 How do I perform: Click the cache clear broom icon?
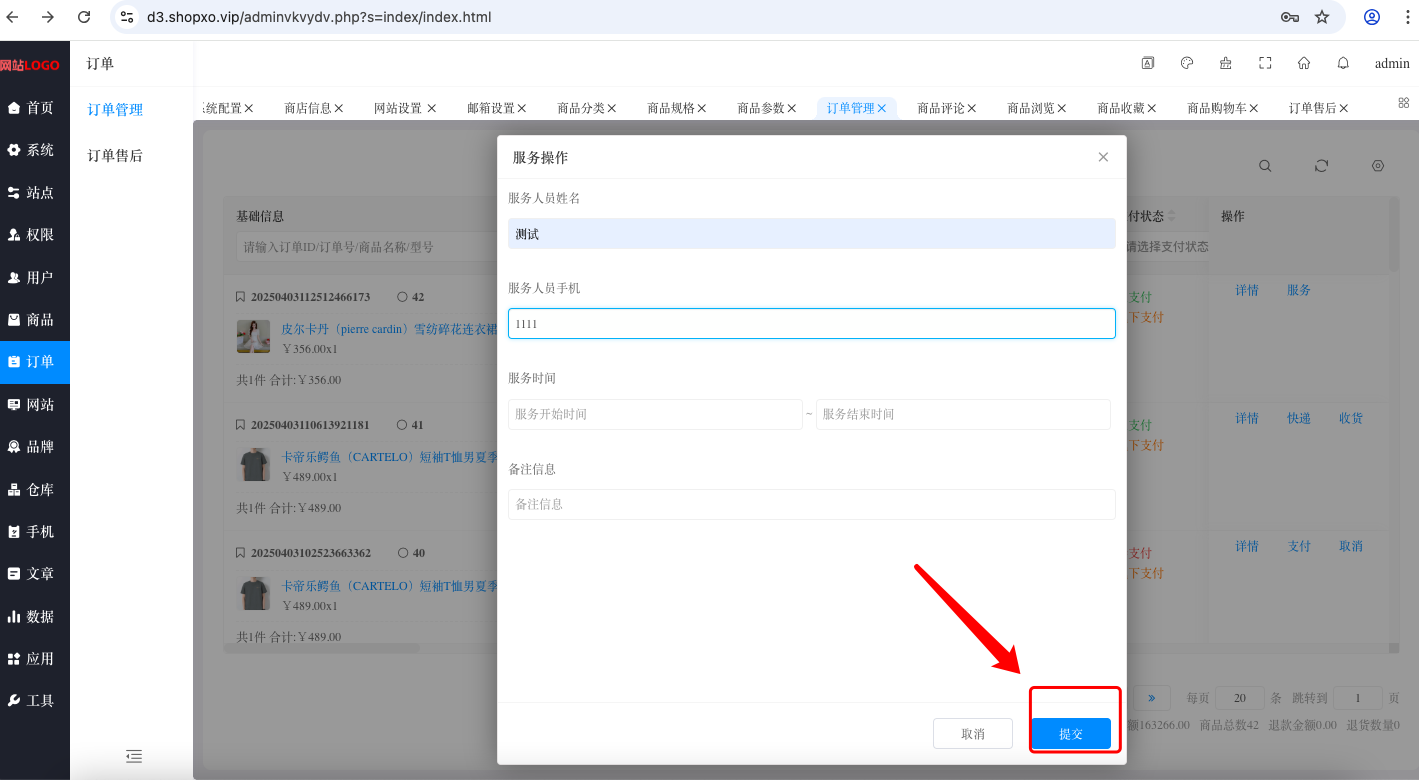(1226, 63)
